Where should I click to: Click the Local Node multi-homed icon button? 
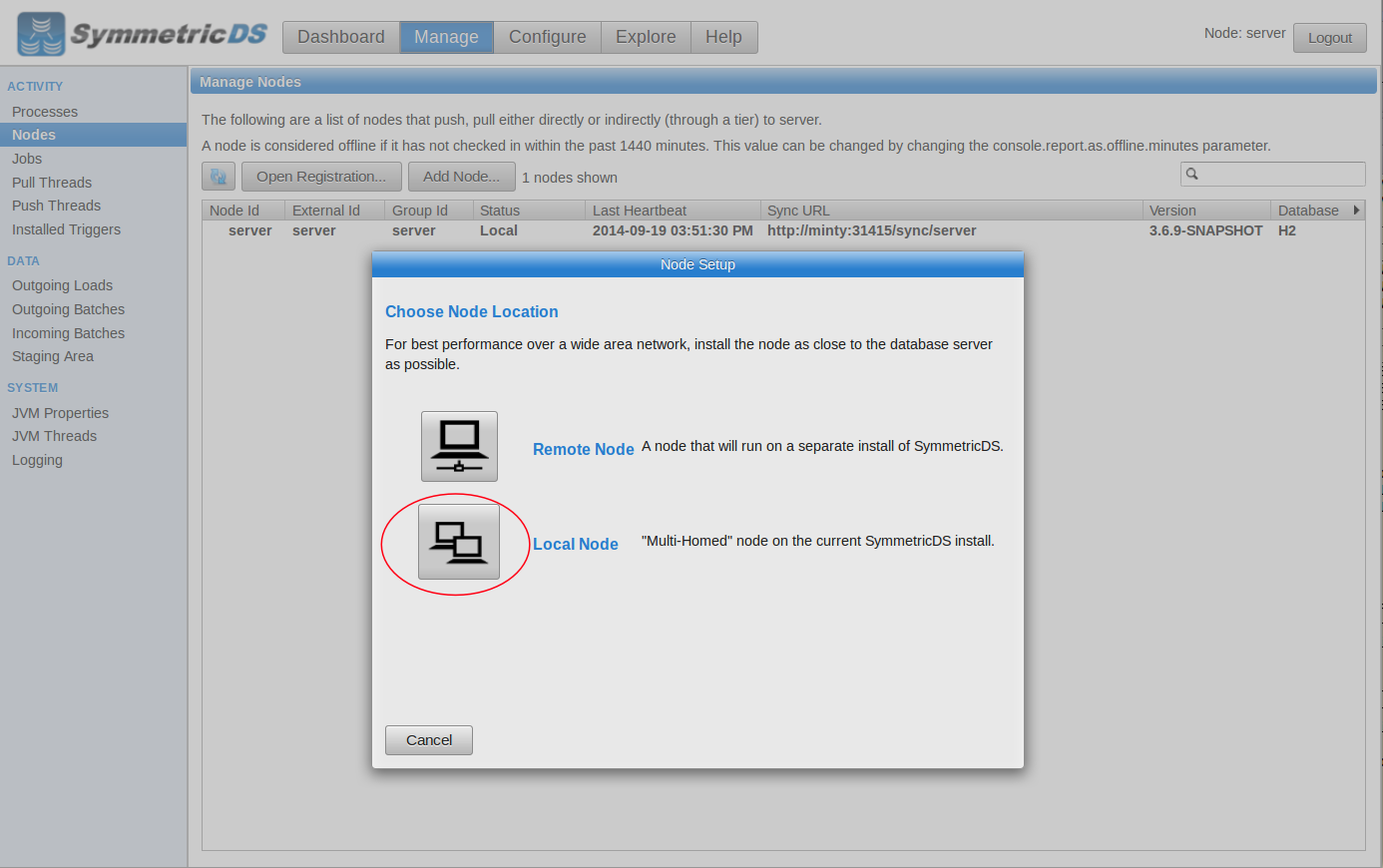click(459, 542)
